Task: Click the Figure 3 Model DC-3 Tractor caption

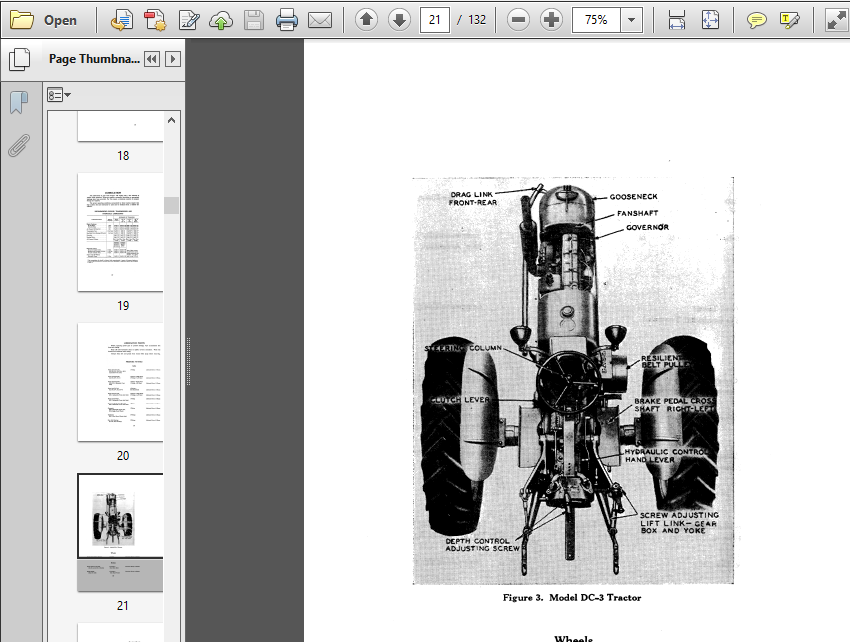Action: (572, 598)
